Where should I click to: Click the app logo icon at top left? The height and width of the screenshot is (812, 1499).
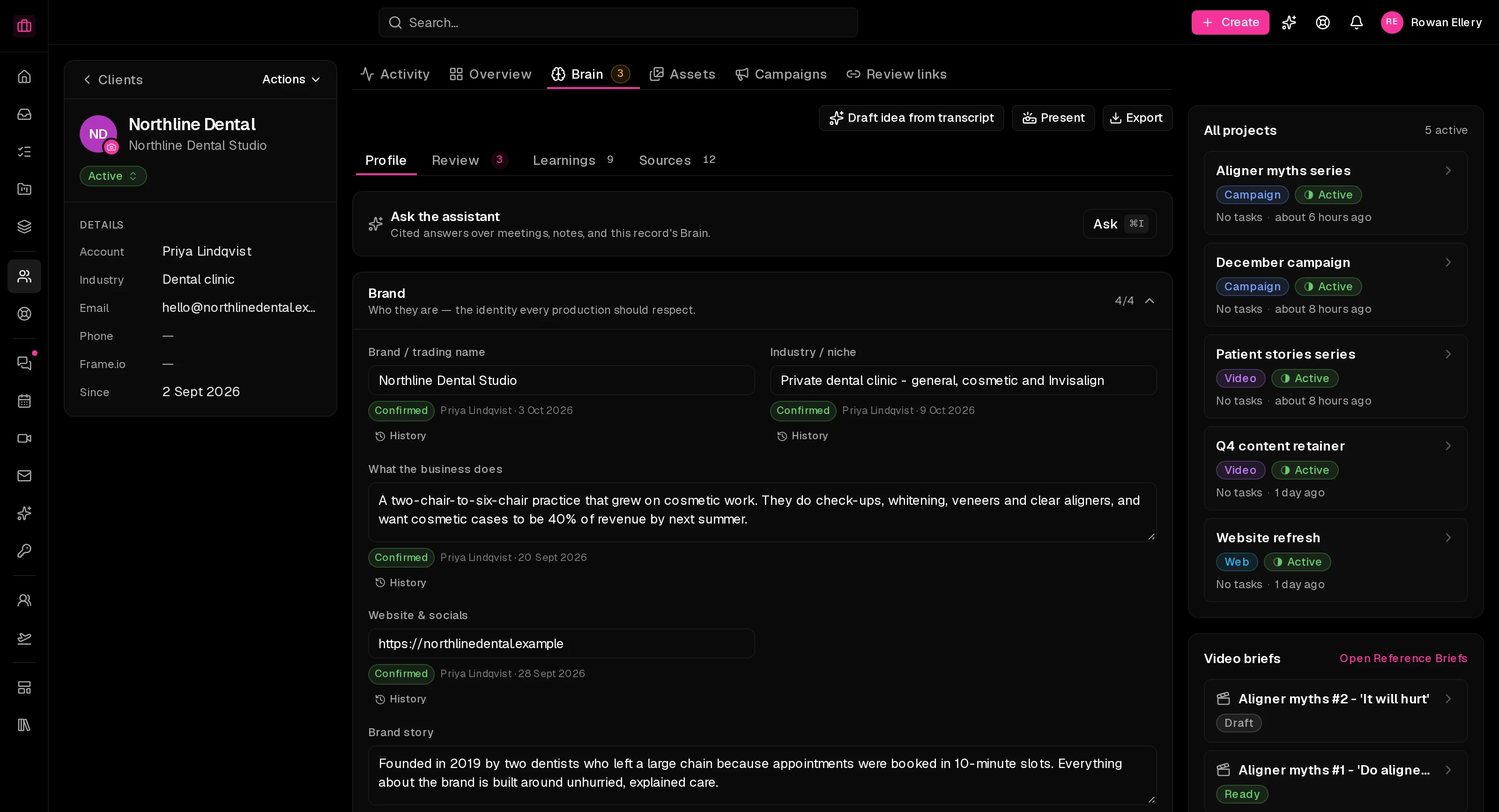[x=24, y=26]
